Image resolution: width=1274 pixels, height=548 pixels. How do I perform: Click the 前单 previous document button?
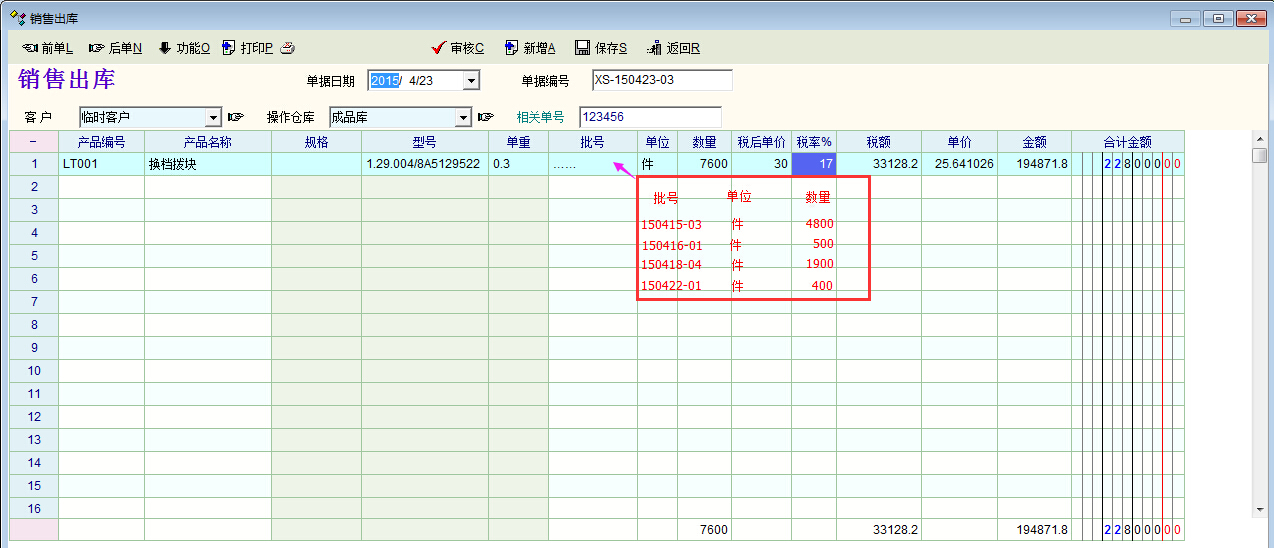47,48
